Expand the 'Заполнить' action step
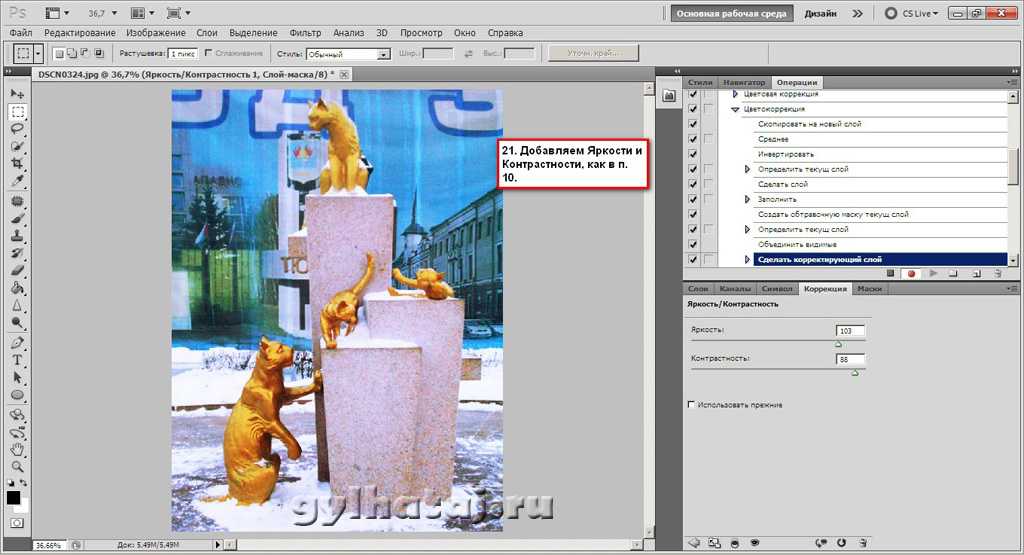Viewport: 1024px width, 555px height. [747, 199]
